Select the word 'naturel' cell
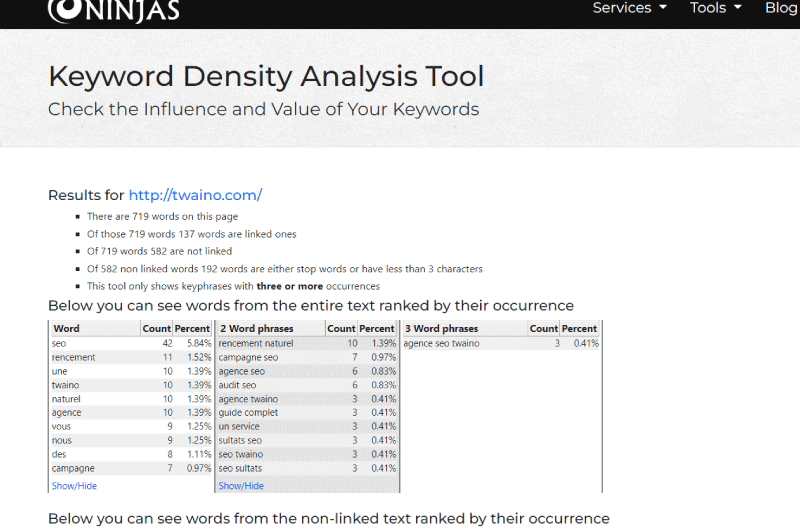 coord(66,399)
